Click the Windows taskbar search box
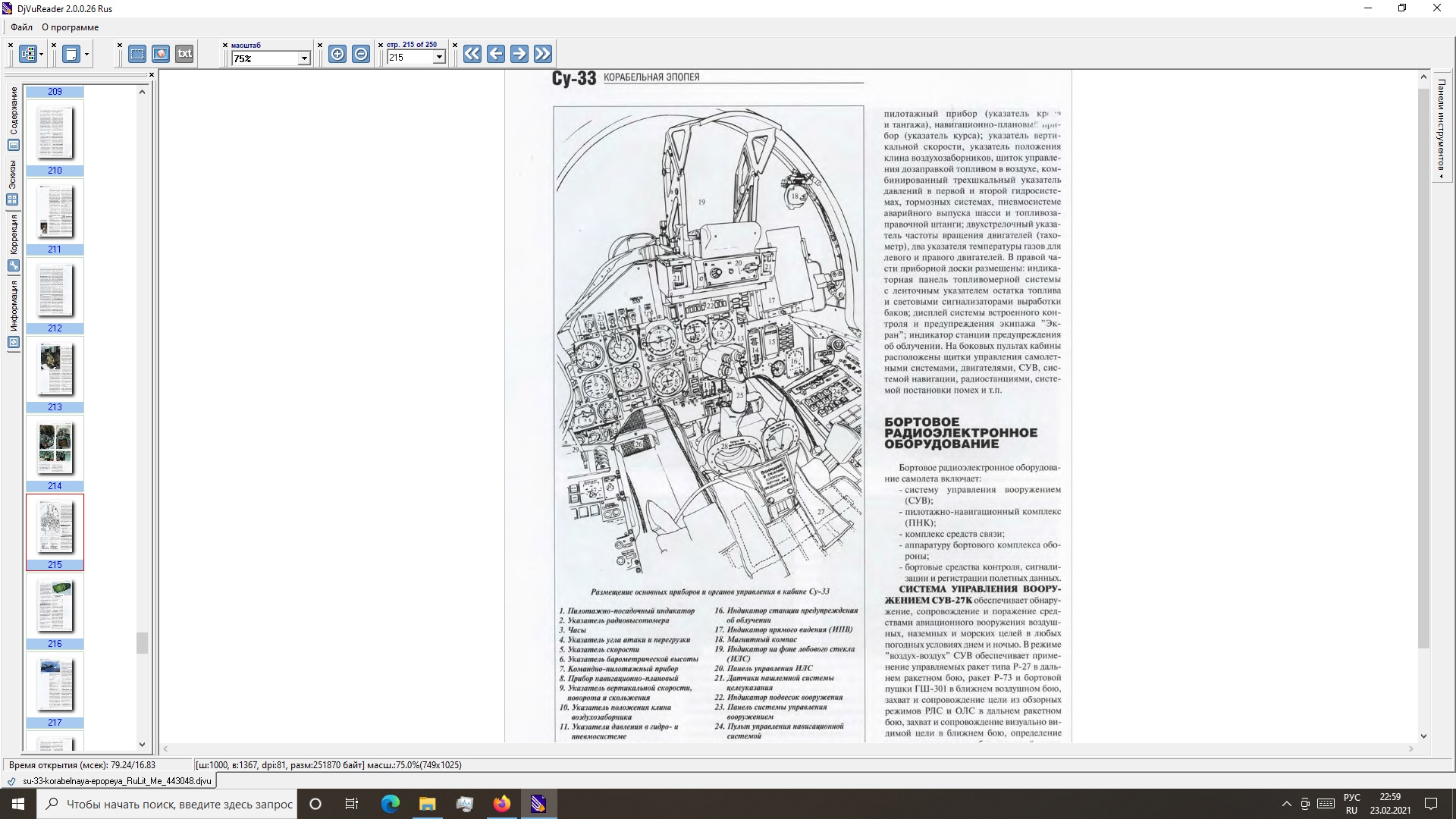The height and width of the screenshot is (819, 1456). (x=167, y=804)
